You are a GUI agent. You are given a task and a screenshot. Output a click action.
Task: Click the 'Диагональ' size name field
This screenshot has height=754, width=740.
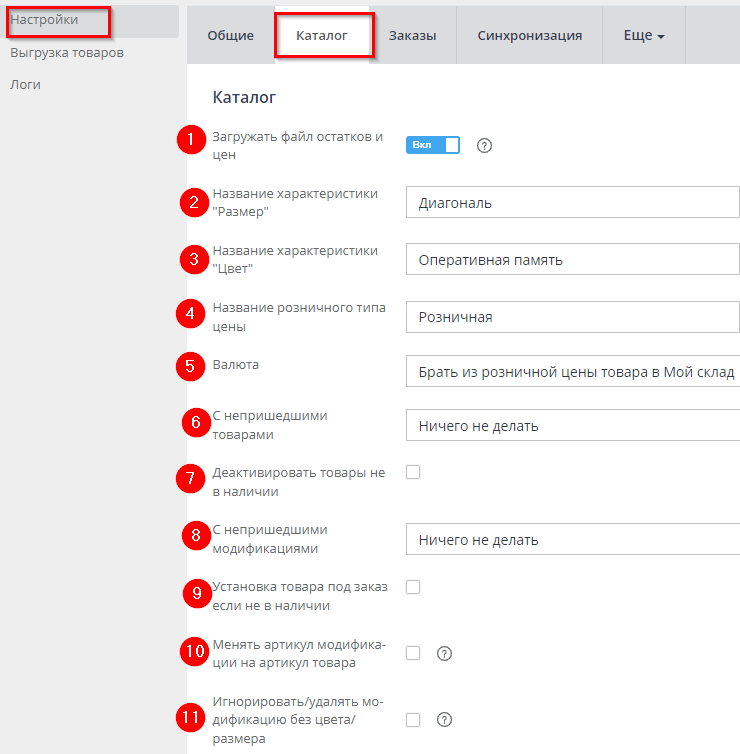572,203
